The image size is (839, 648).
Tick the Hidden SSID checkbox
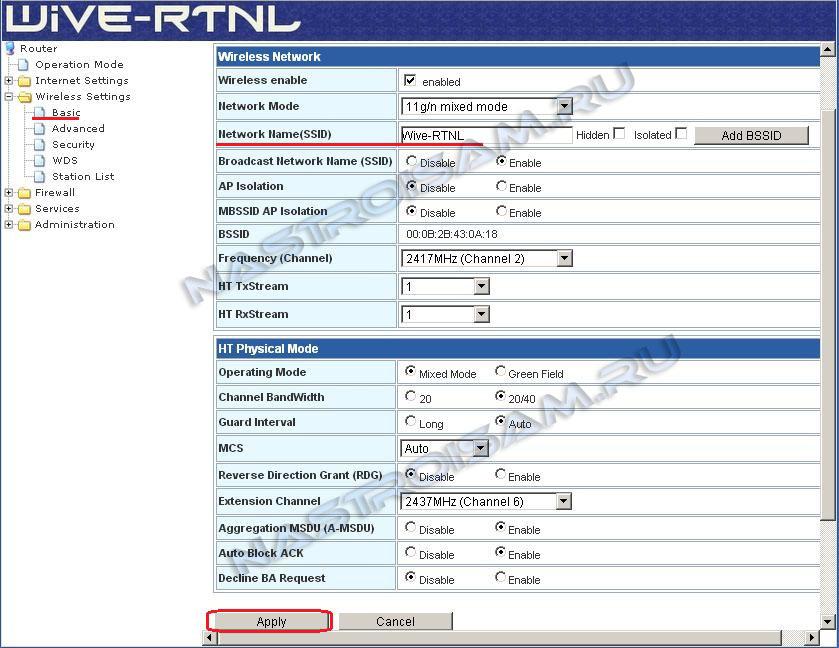click(619, 134)
